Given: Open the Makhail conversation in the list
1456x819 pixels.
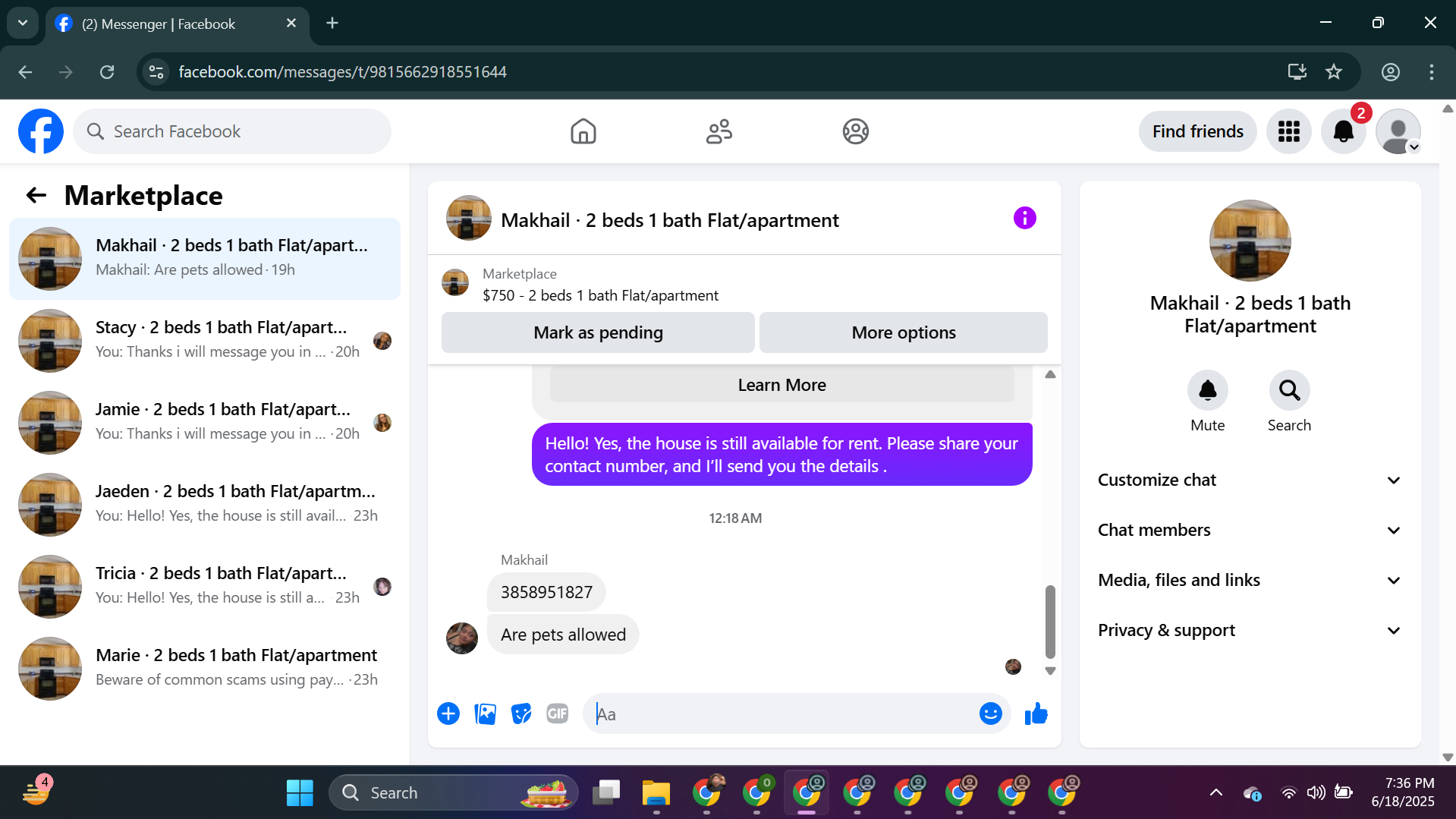Looking at the screenshot, I should (x=205, y=259).
